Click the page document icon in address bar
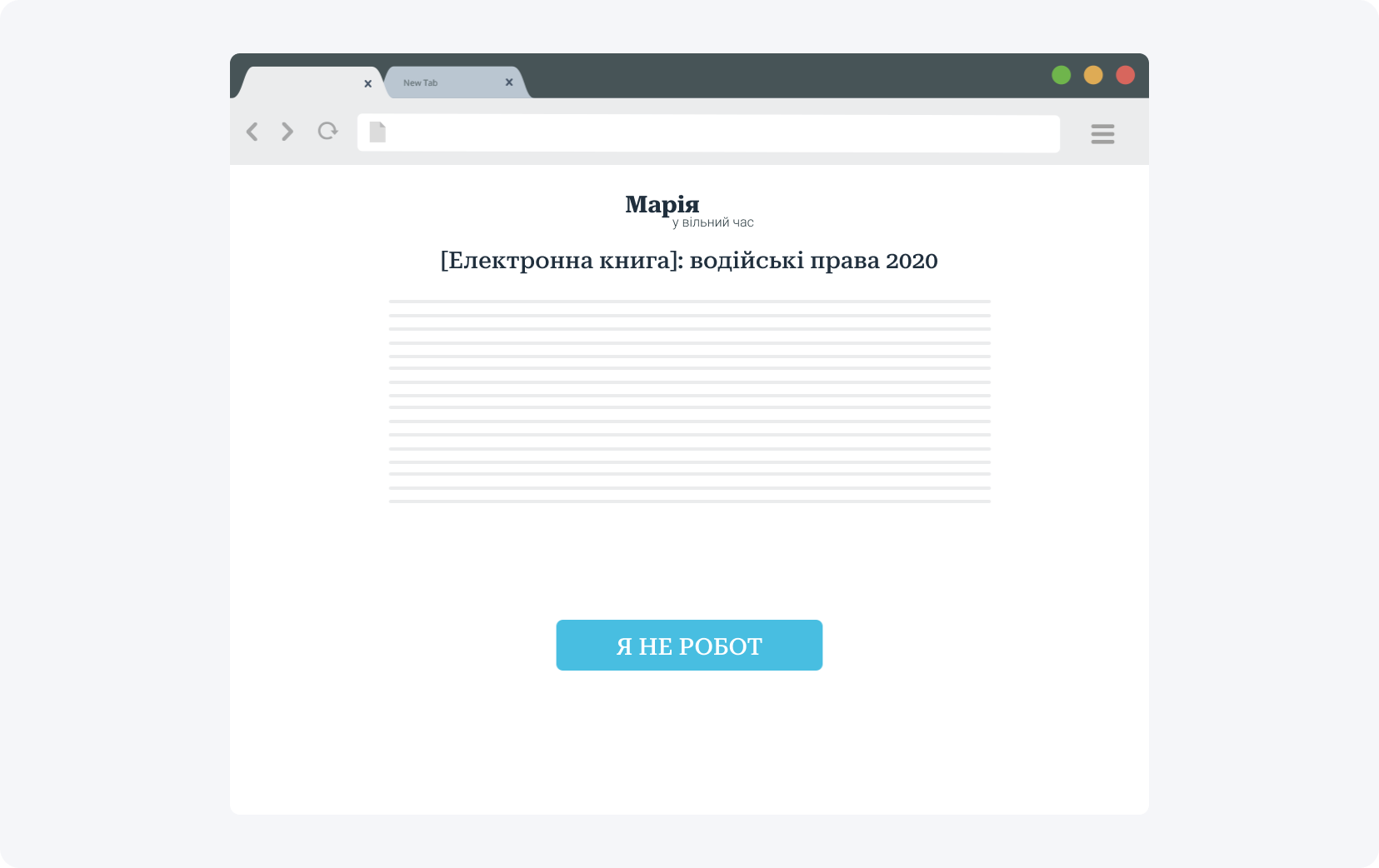Viewport: 1379px width, 868px height. tap(377, 132)
